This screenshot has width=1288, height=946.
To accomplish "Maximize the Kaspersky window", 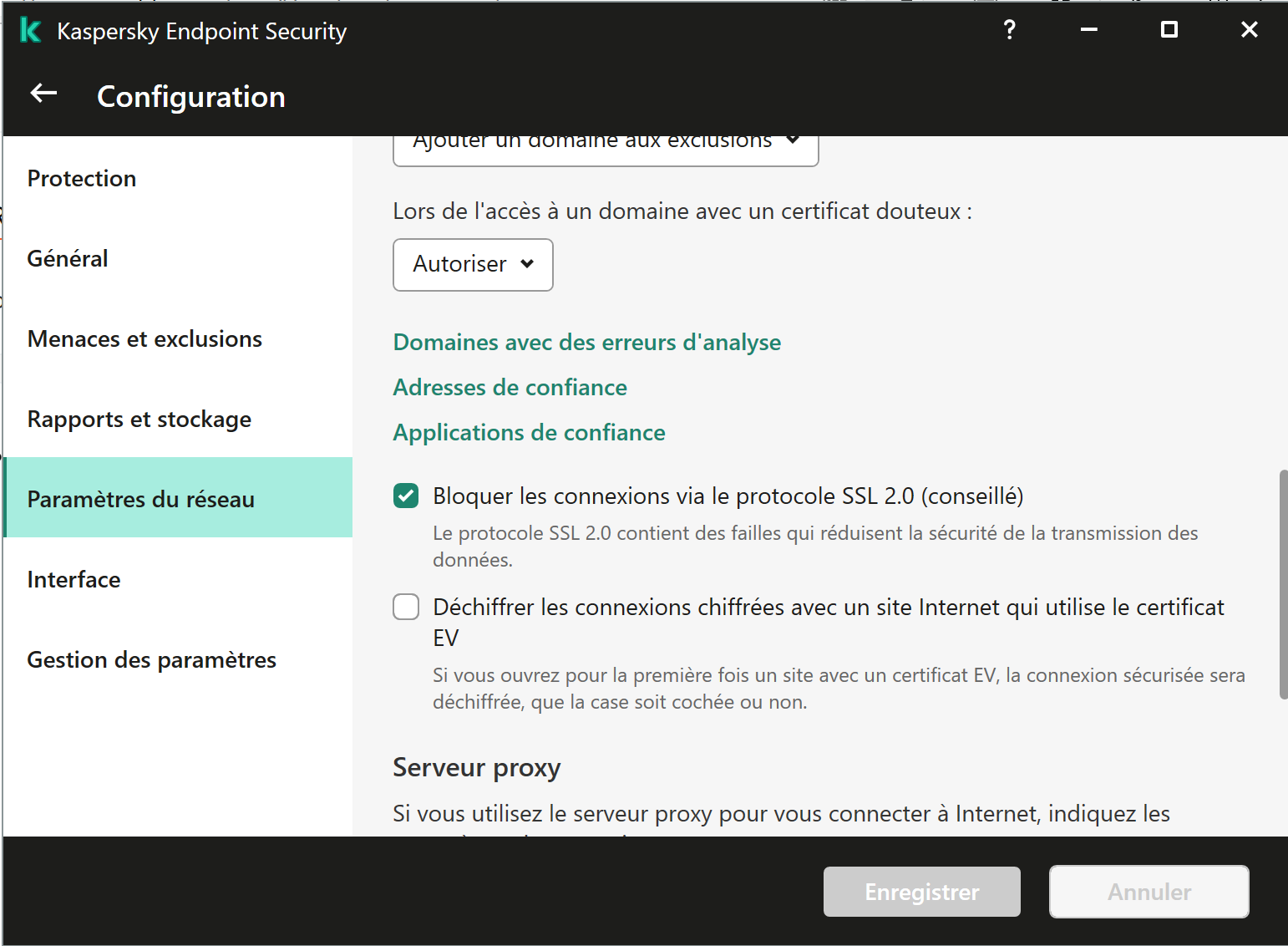I will [x=1169, y=30].
